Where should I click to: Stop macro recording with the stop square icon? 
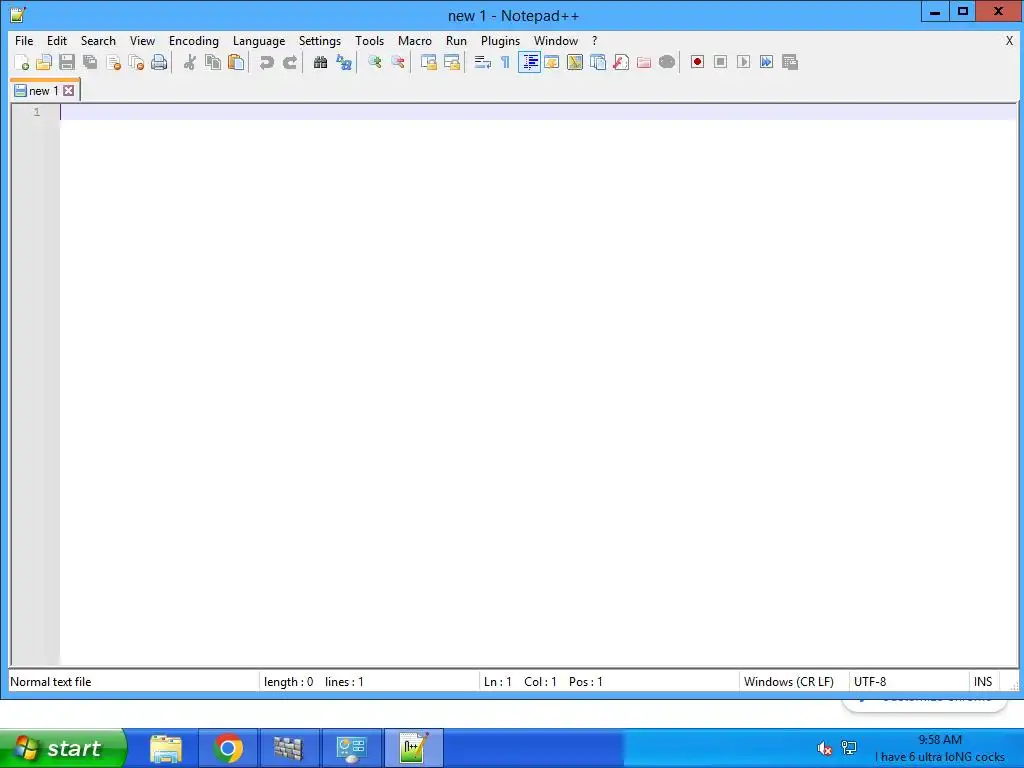720,62
